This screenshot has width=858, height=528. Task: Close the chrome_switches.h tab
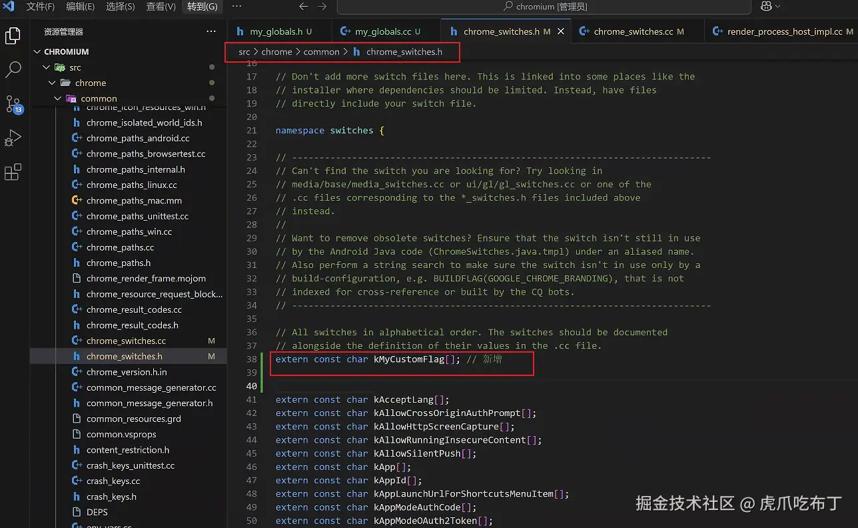coord(561,32)
